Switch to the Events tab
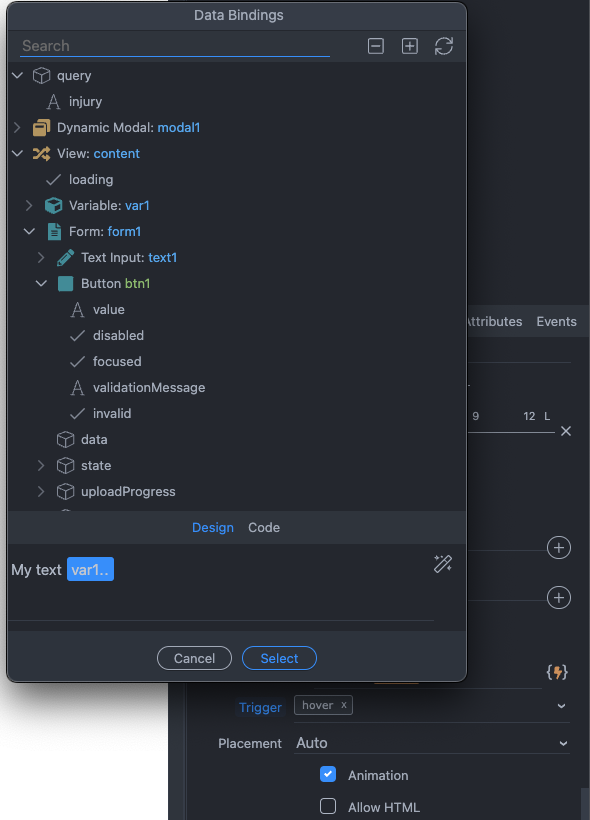Viewport: 590px width, 820px height. pyautogui.click(x=556, y=321)
